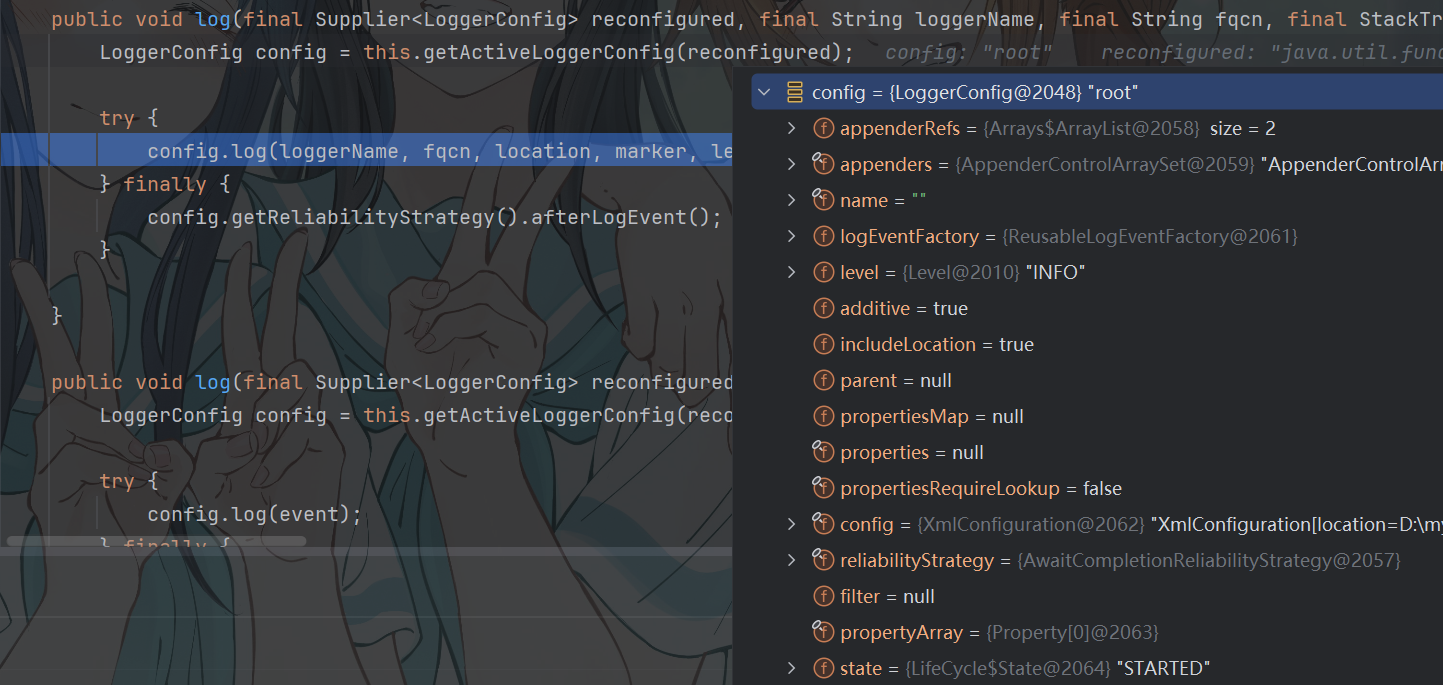Click the object icon of the root config variable
Image resolution: width=1443 pixels, height=685 pixels.
click(x=795, y=93)
